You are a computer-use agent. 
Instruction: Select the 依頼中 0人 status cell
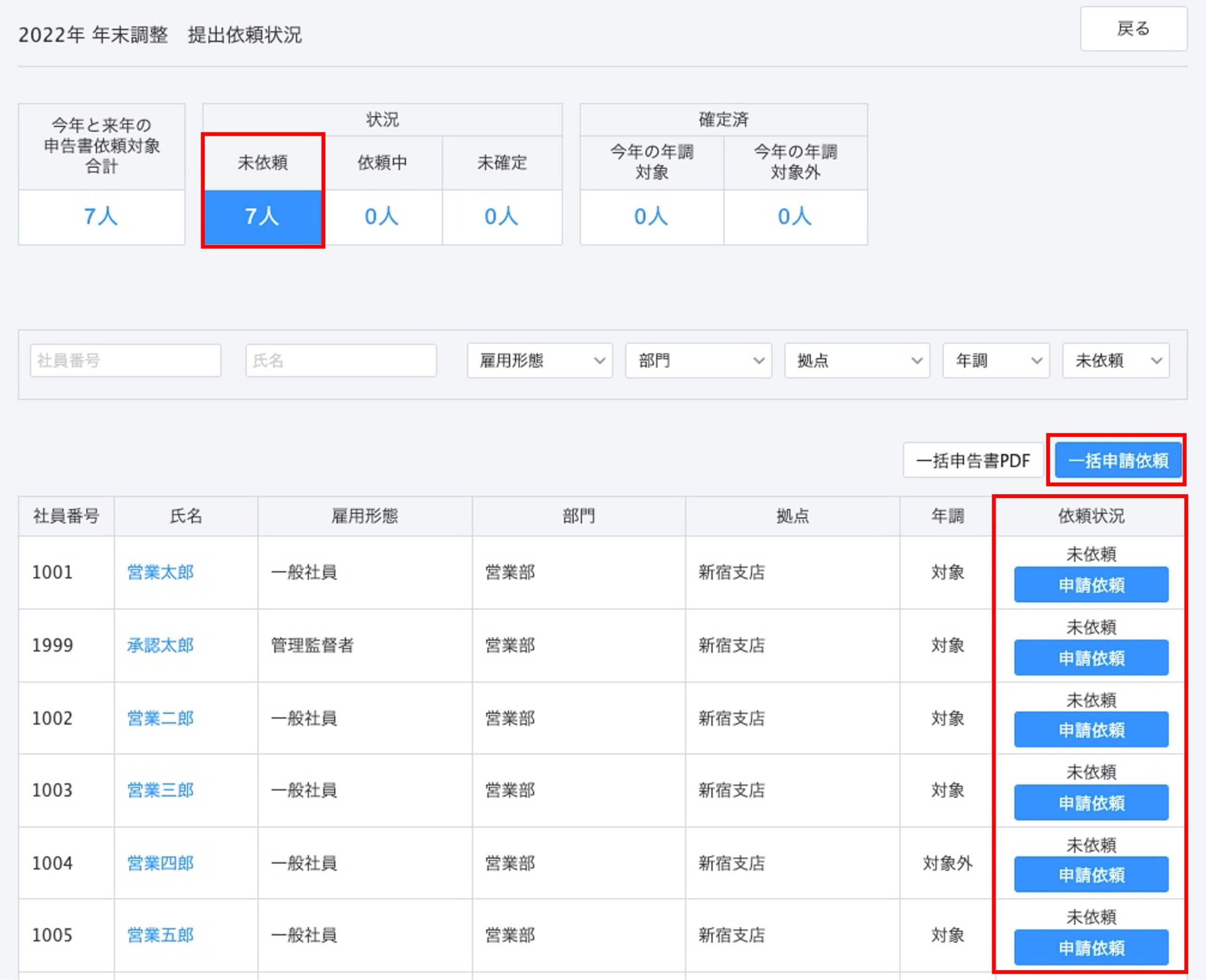pyautogui.click(x=382, y=216)
